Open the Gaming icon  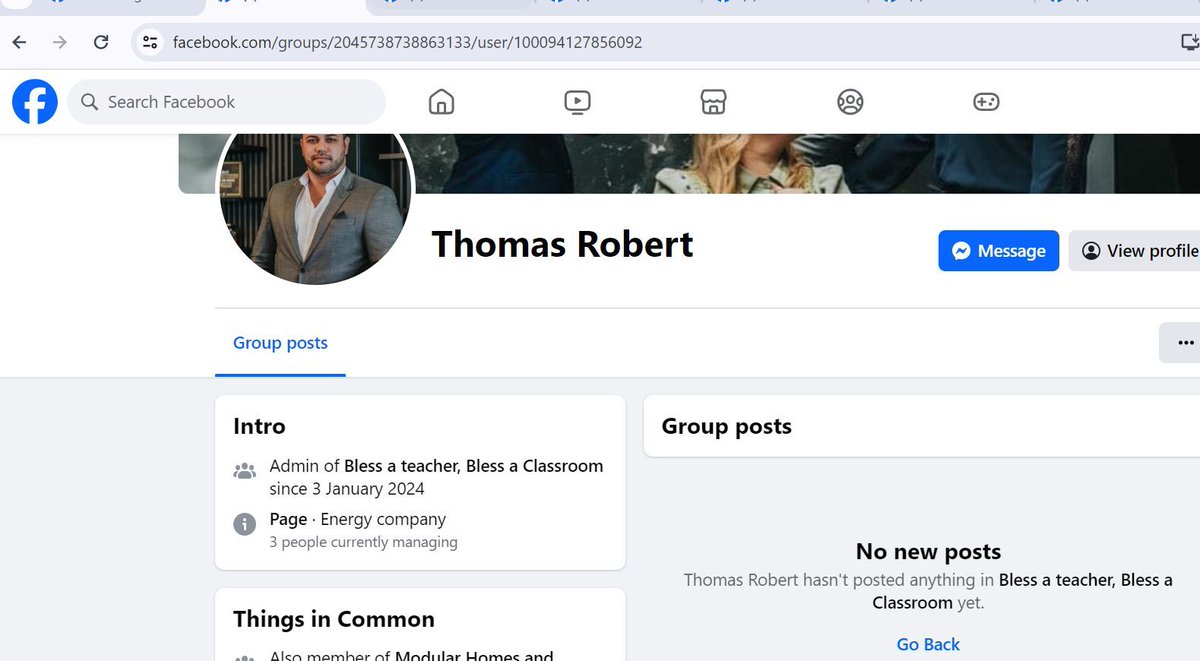coord(985,101)
